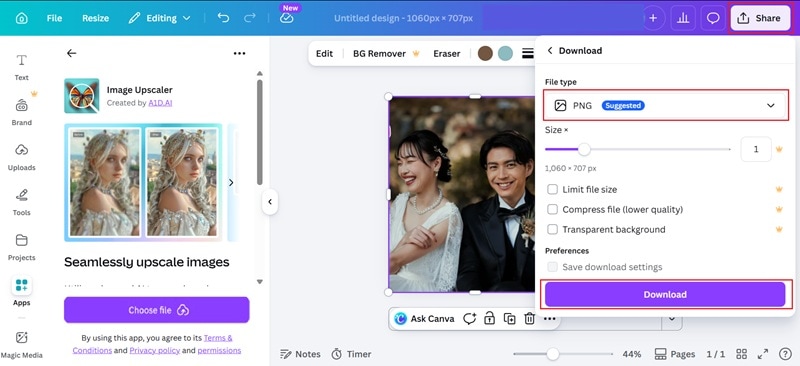800x366 pixels.
Task: Click the size multiplier value field
Action: [756, 149]
